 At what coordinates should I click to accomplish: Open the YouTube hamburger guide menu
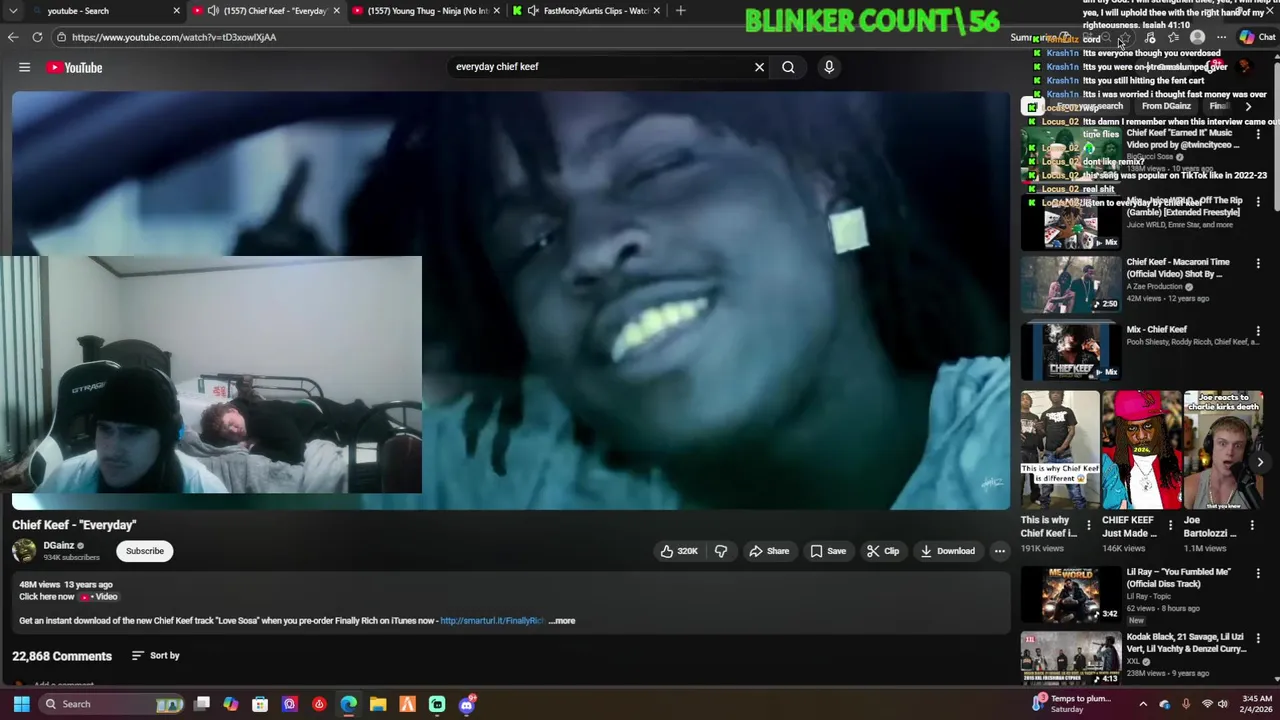pyautogui.click(x=24, y=67)
